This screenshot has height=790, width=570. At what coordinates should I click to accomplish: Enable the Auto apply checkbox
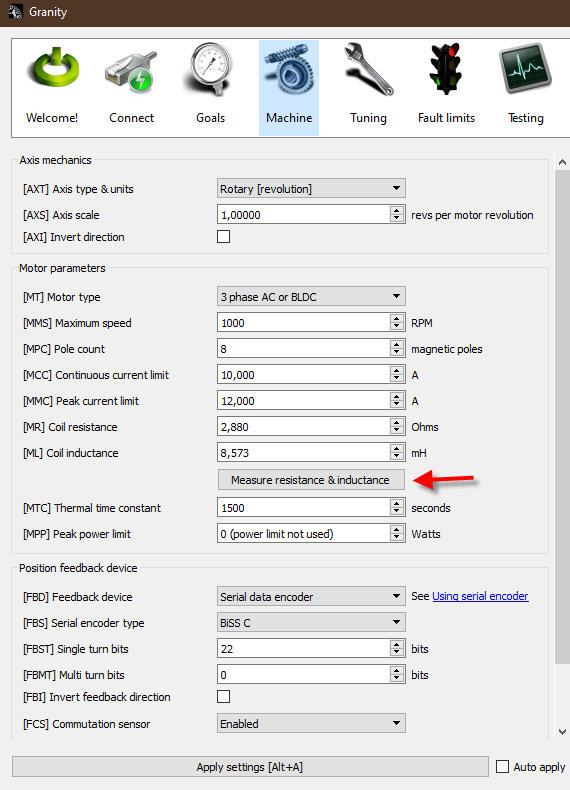pos(502,766)
